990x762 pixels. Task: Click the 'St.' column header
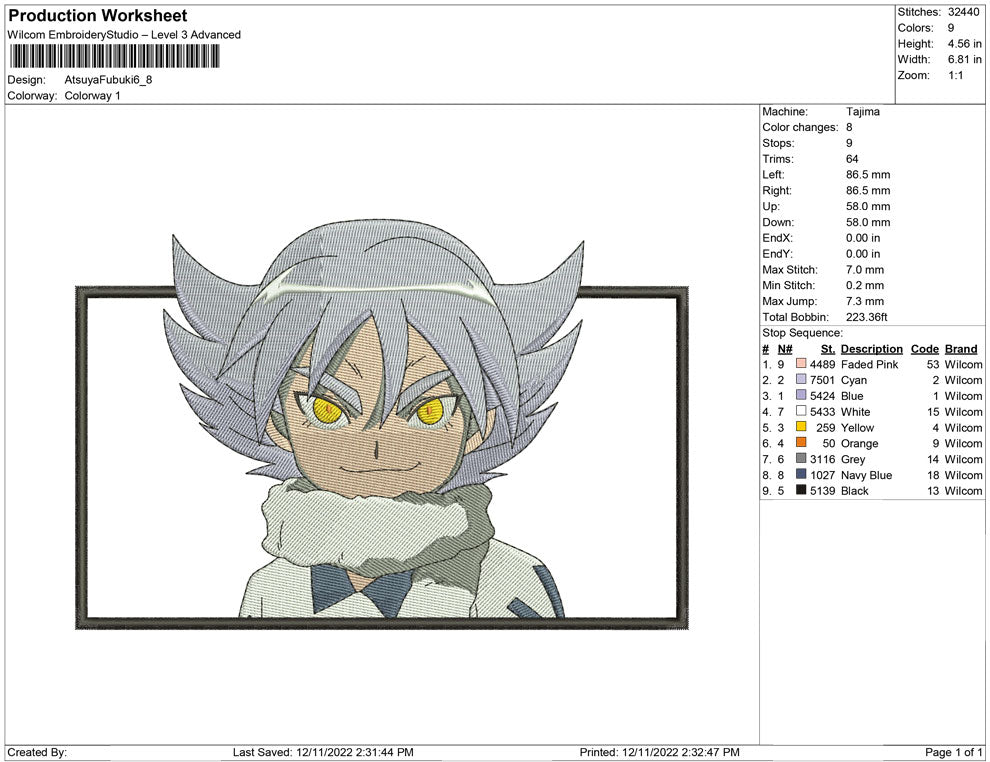click(x=828, y=349)
